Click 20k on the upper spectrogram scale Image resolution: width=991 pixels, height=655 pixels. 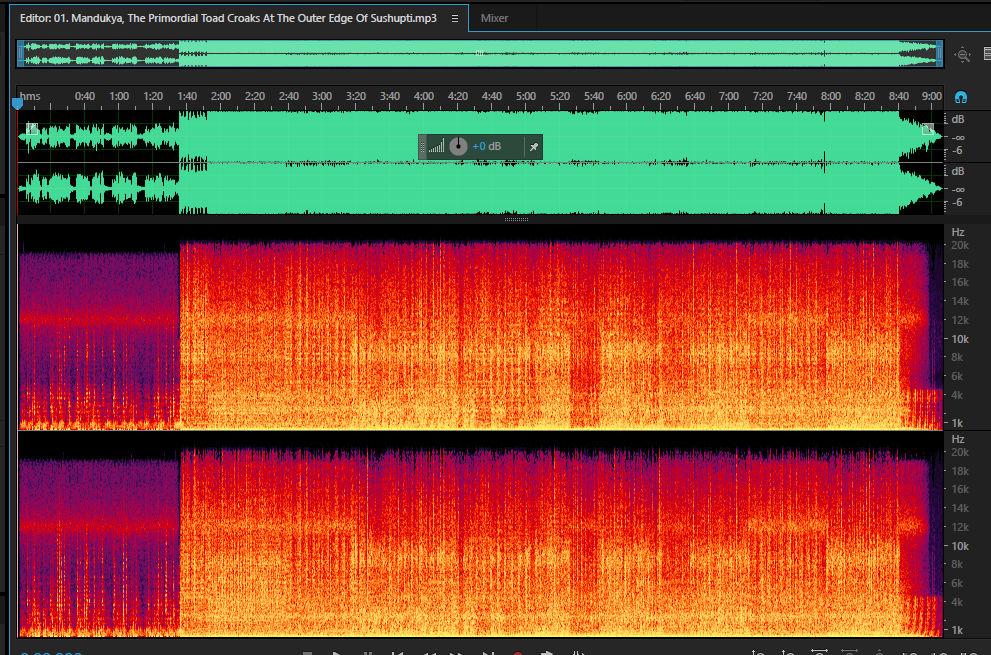pyautogui.click(x=960, y=245)
